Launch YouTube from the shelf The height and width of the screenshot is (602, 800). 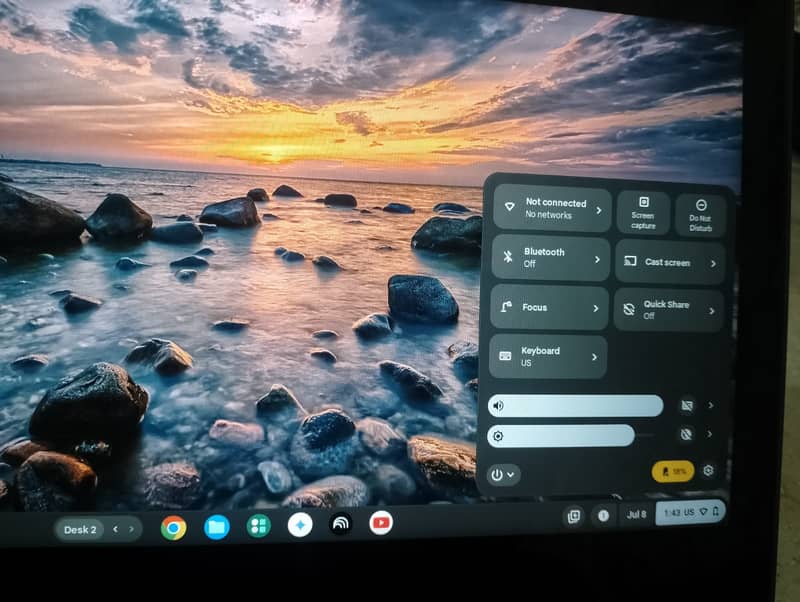[x=381, y=523]
